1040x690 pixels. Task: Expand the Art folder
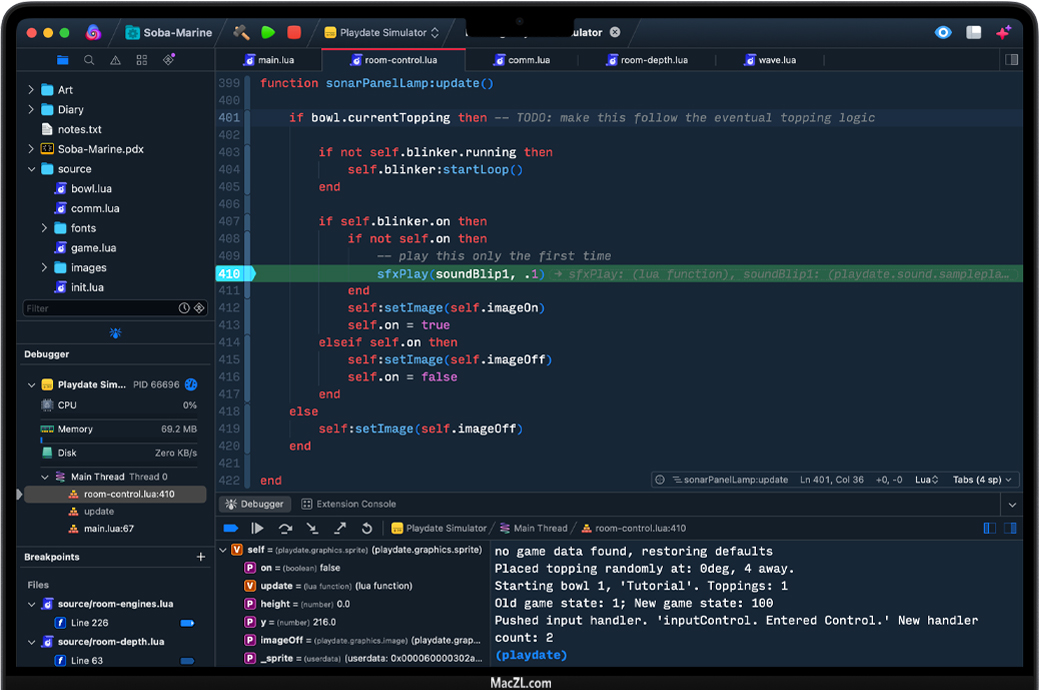pos(31,90)
